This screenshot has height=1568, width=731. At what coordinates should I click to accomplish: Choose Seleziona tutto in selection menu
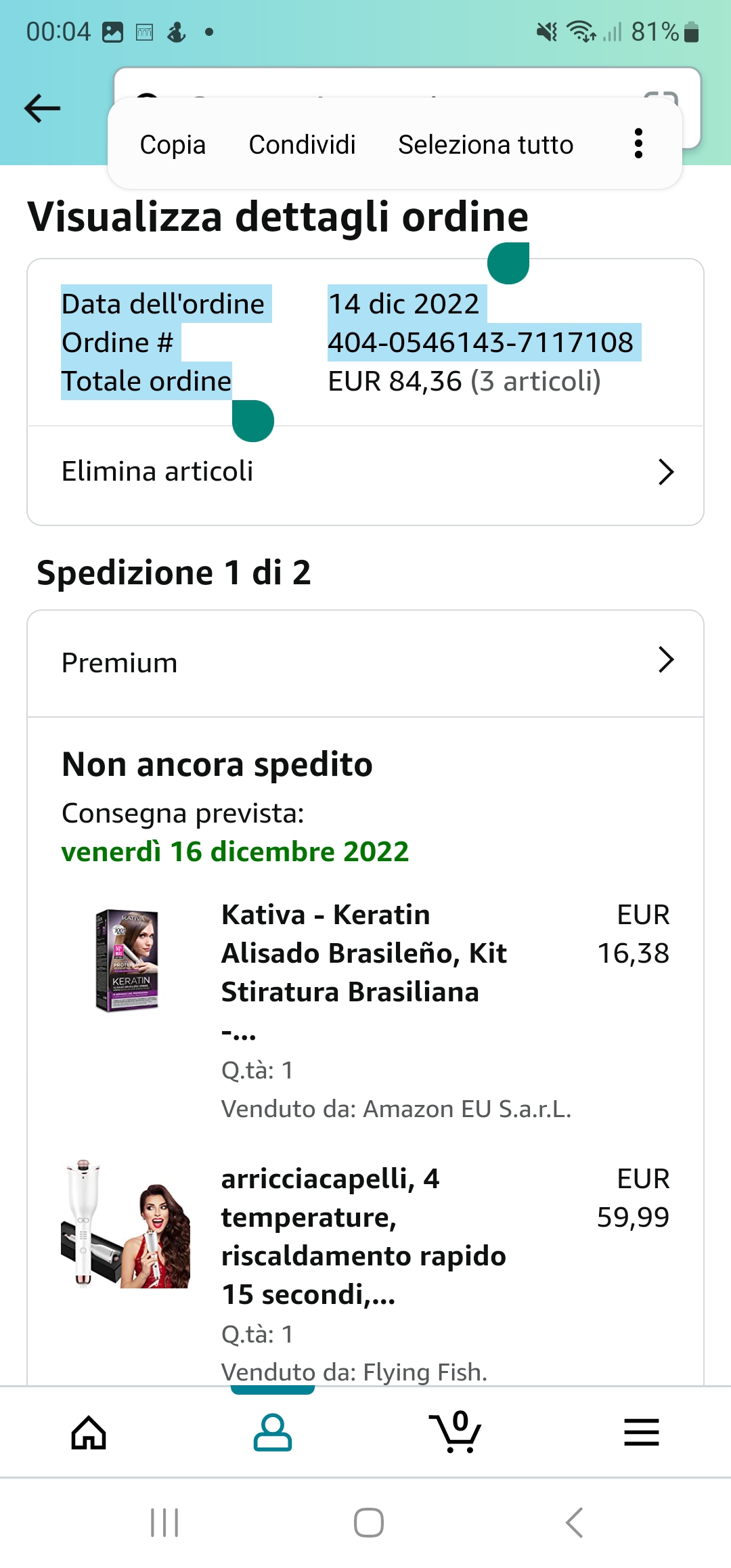(x=485, y=144)
